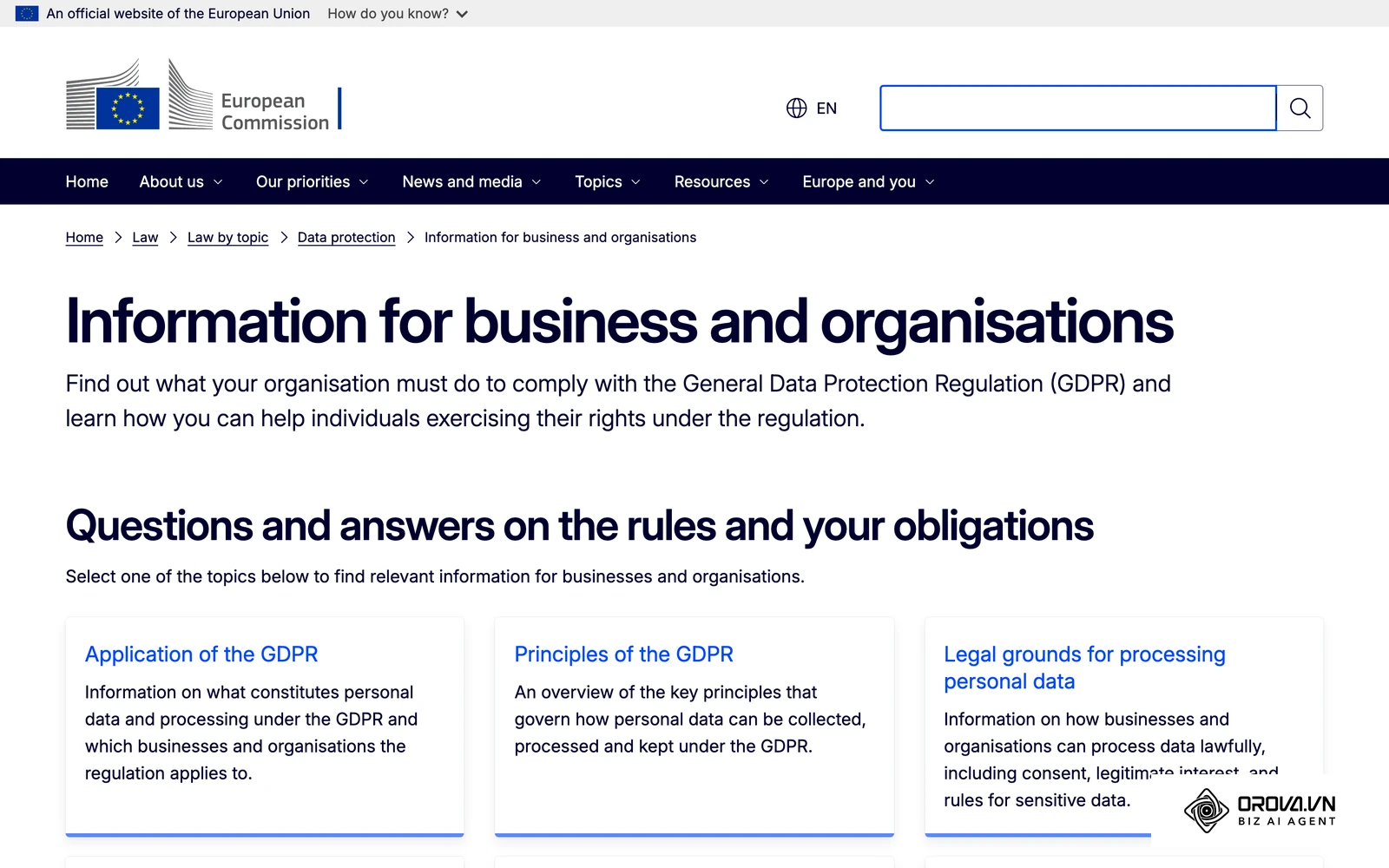Click Home breadcrumb link

[x=84, y=237]
